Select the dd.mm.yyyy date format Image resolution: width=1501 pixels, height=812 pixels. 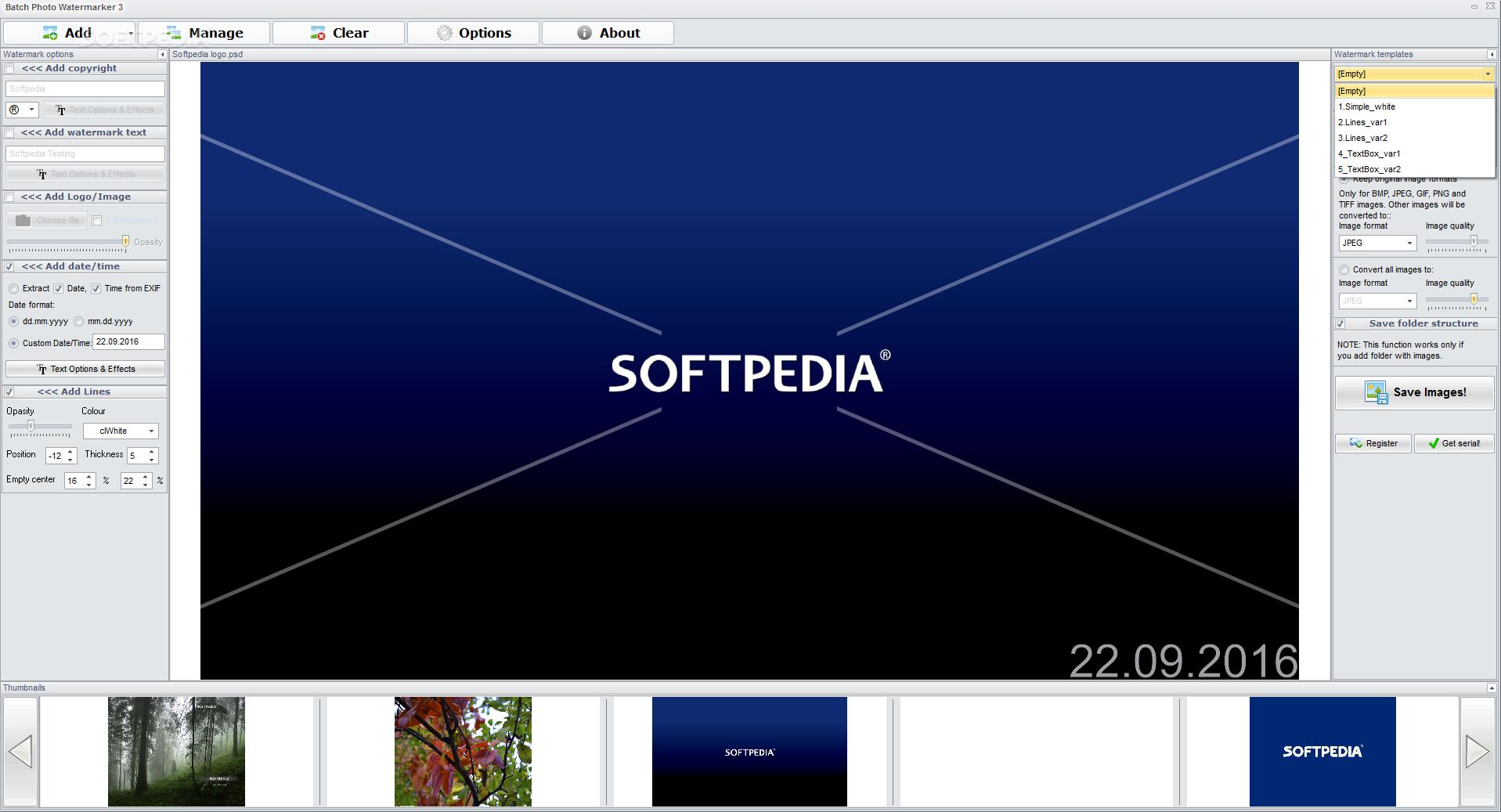(x=13, y=322)
